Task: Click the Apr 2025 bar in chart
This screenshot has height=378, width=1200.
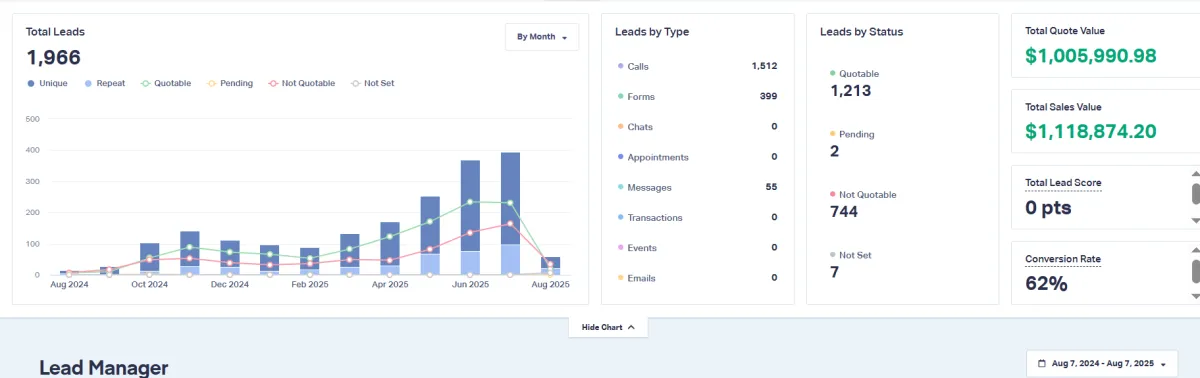Action: click(390, 248)
